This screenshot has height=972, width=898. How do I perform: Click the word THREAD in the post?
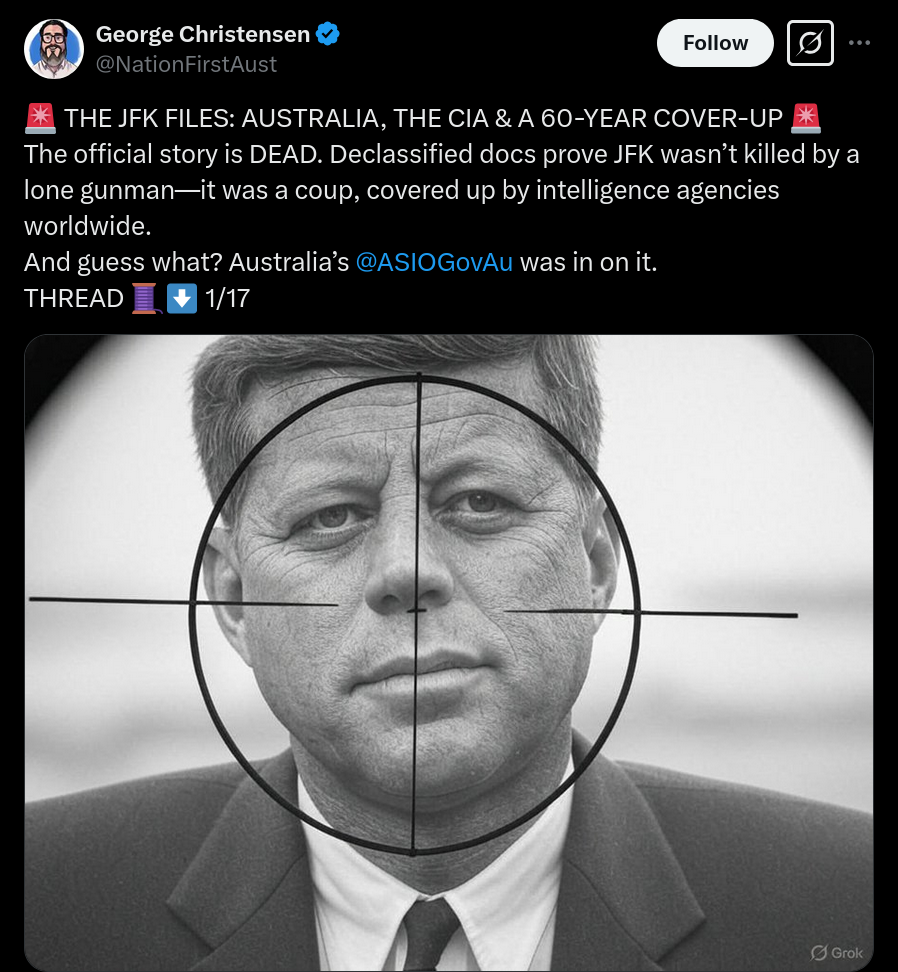(x=74, y=299)
